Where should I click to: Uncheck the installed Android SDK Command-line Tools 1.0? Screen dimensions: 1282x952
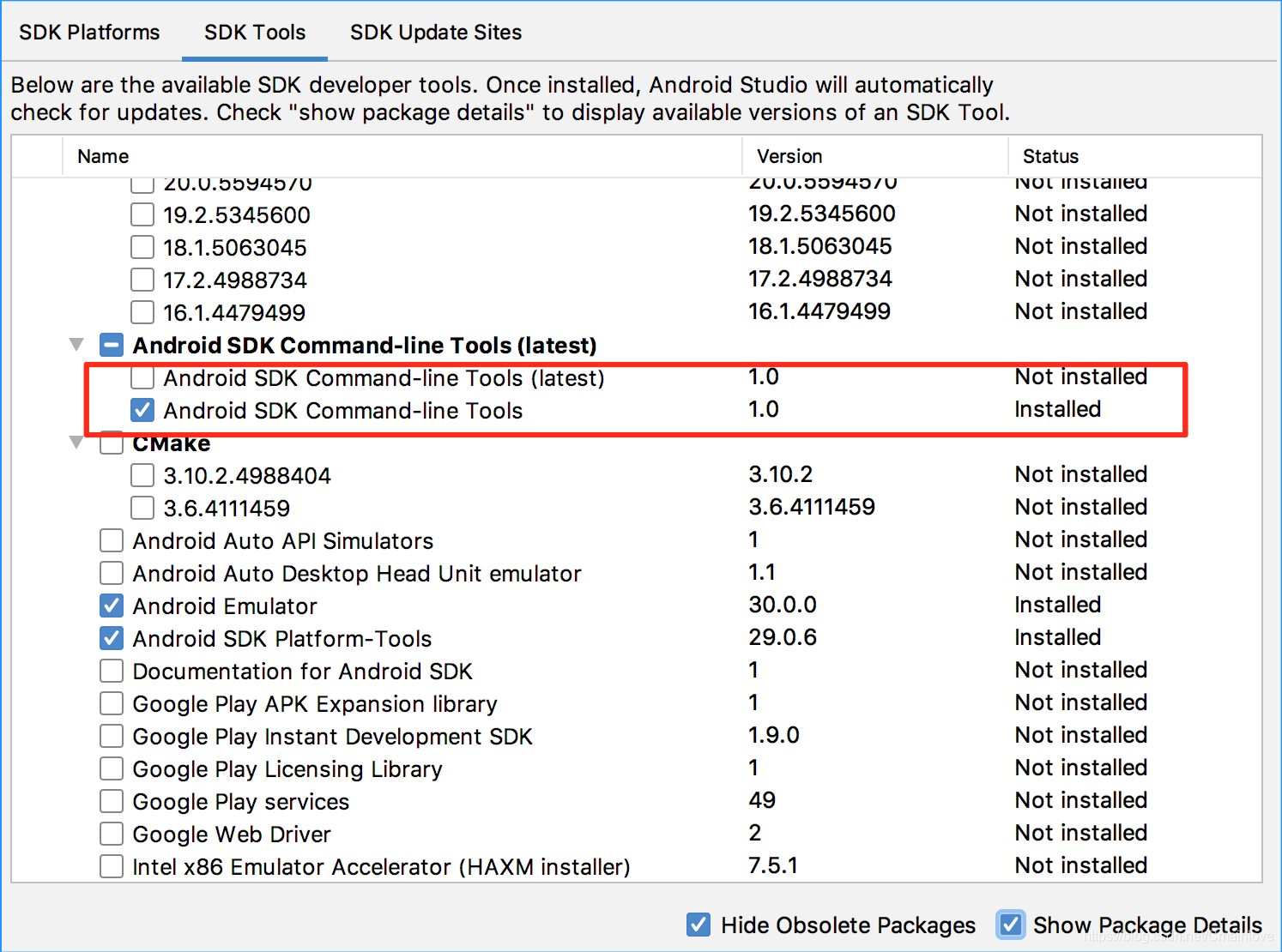(142, 410)
